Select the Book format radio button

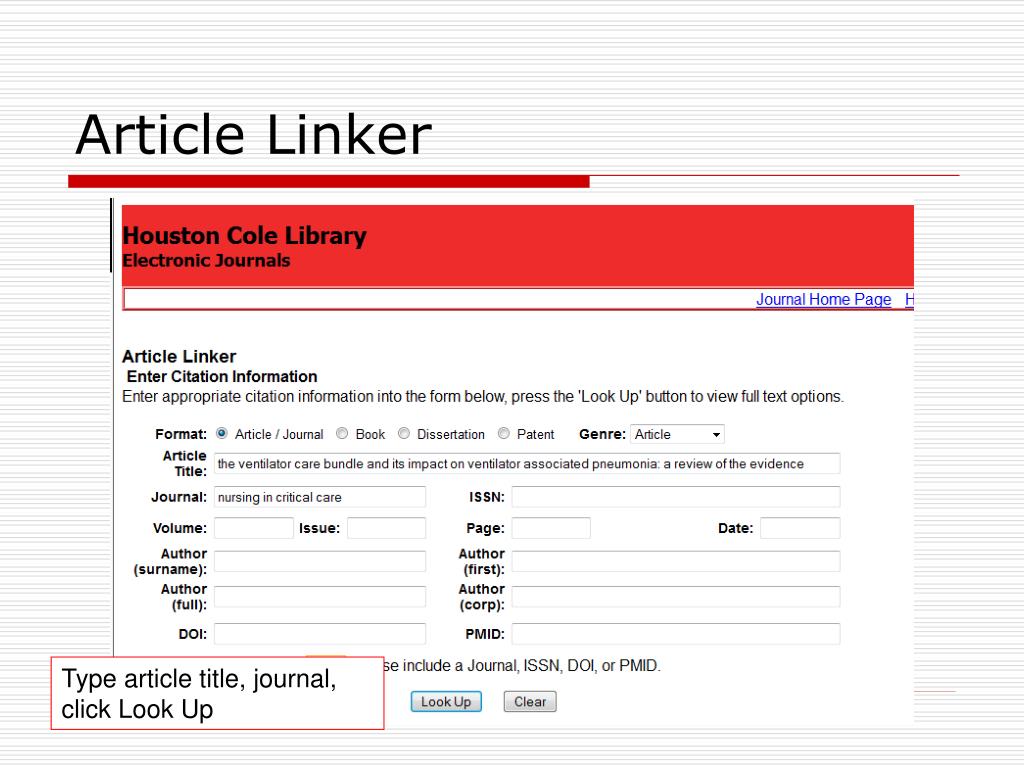[342, 434]
